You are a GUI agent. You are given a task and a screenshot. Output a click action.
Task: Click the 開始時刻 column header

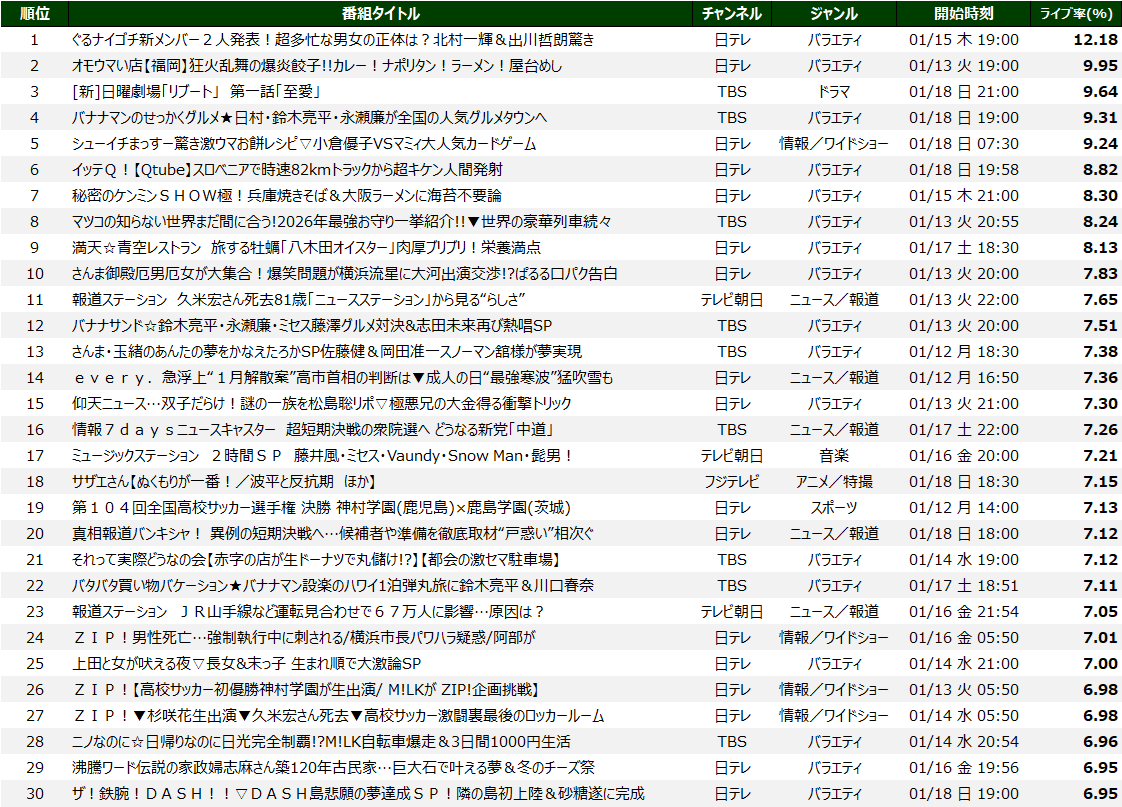(964, 13)
